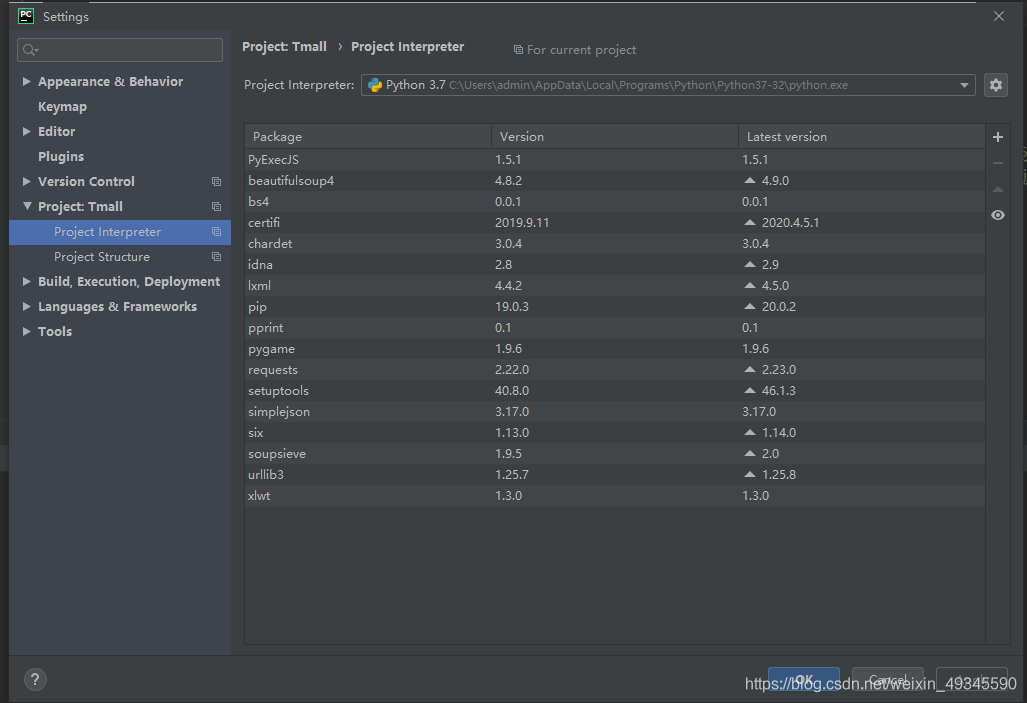1027x703 pixels.
Task: Expand the Version Control section
Action: (x=27, y=181)
